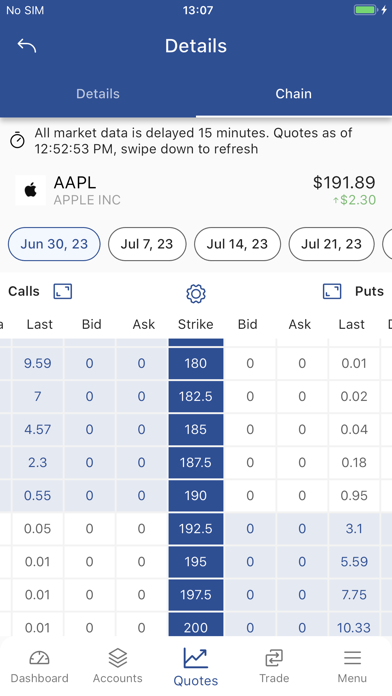392x696 pixels.
Task: Tap the Calls Bid column header
Action: (91, 324)
